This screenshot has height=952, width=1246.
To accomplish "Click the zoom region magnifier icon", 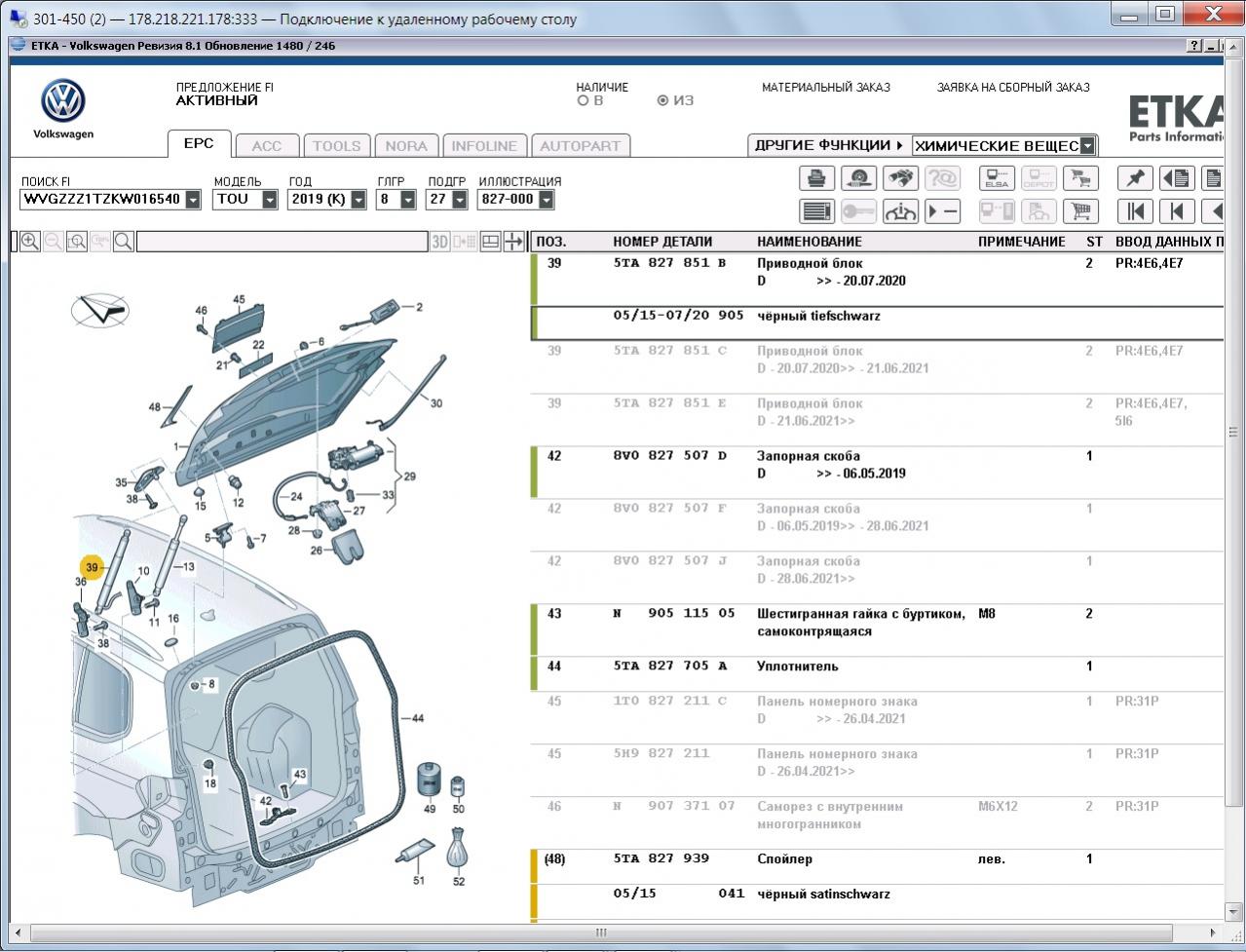I will pos(77,242).
